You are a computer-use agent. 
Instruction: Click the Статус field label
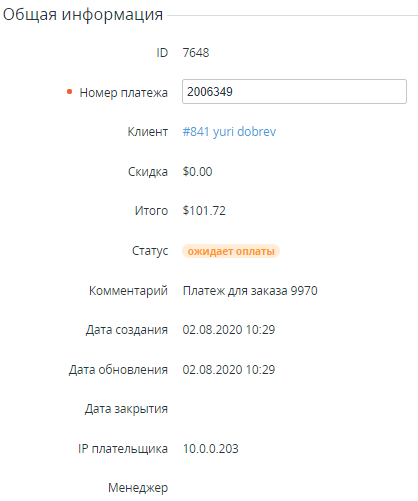click(150, 251)
